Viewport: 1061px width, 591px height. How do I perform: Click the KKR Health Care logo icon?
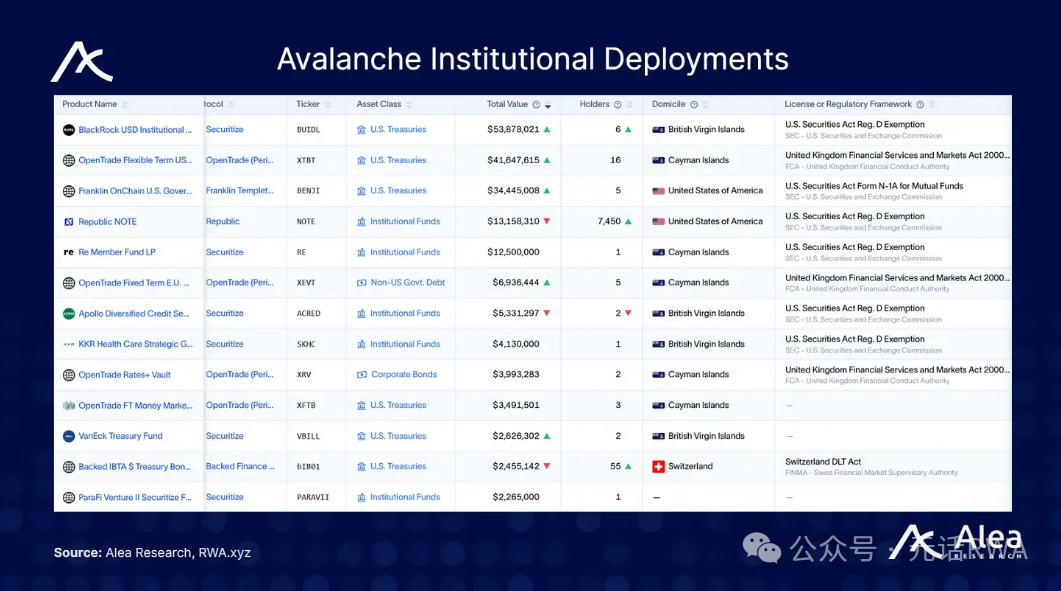coord(68,344)
